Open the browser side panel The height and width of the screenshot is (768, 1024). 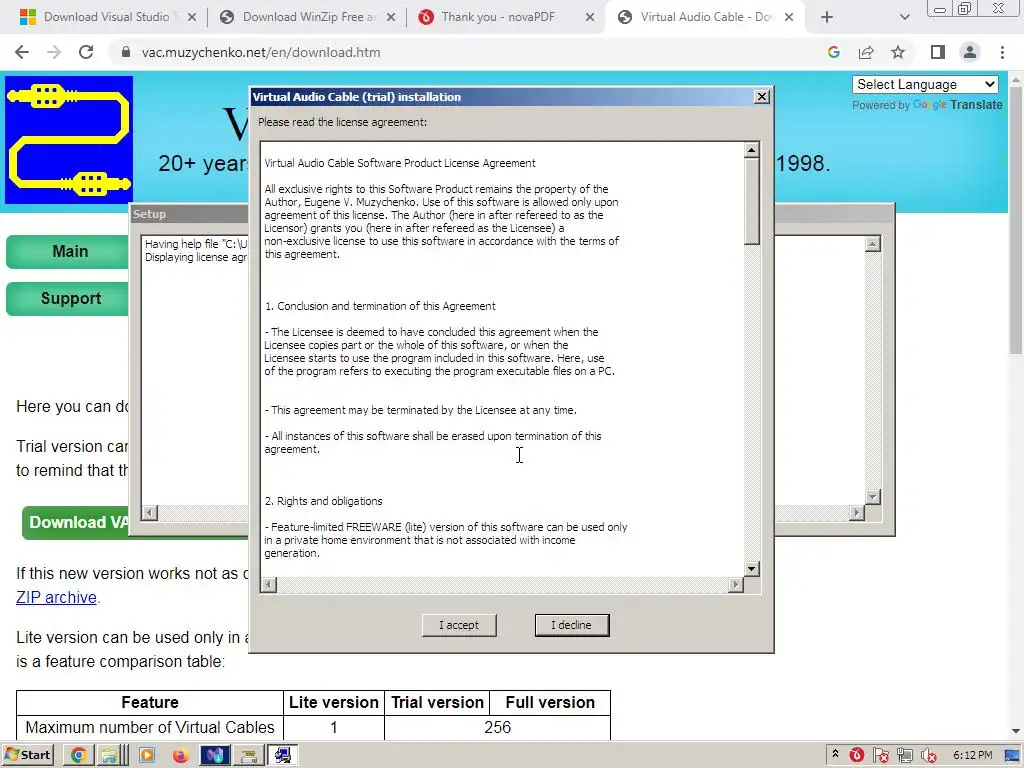(x=938, y=52)
